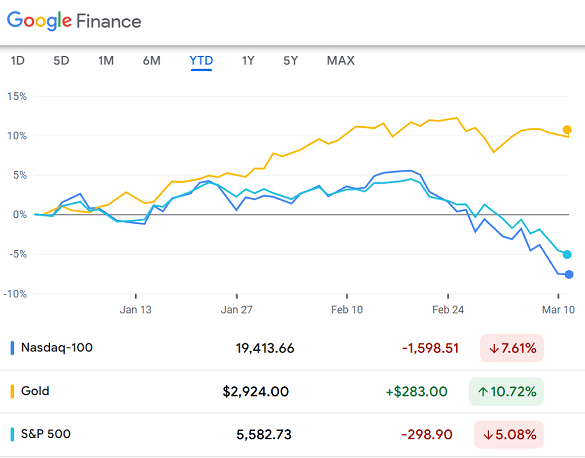Screen dimensions: 585x458
Task: Click the 15% y-axis label
Action: (x=17, y=96)
